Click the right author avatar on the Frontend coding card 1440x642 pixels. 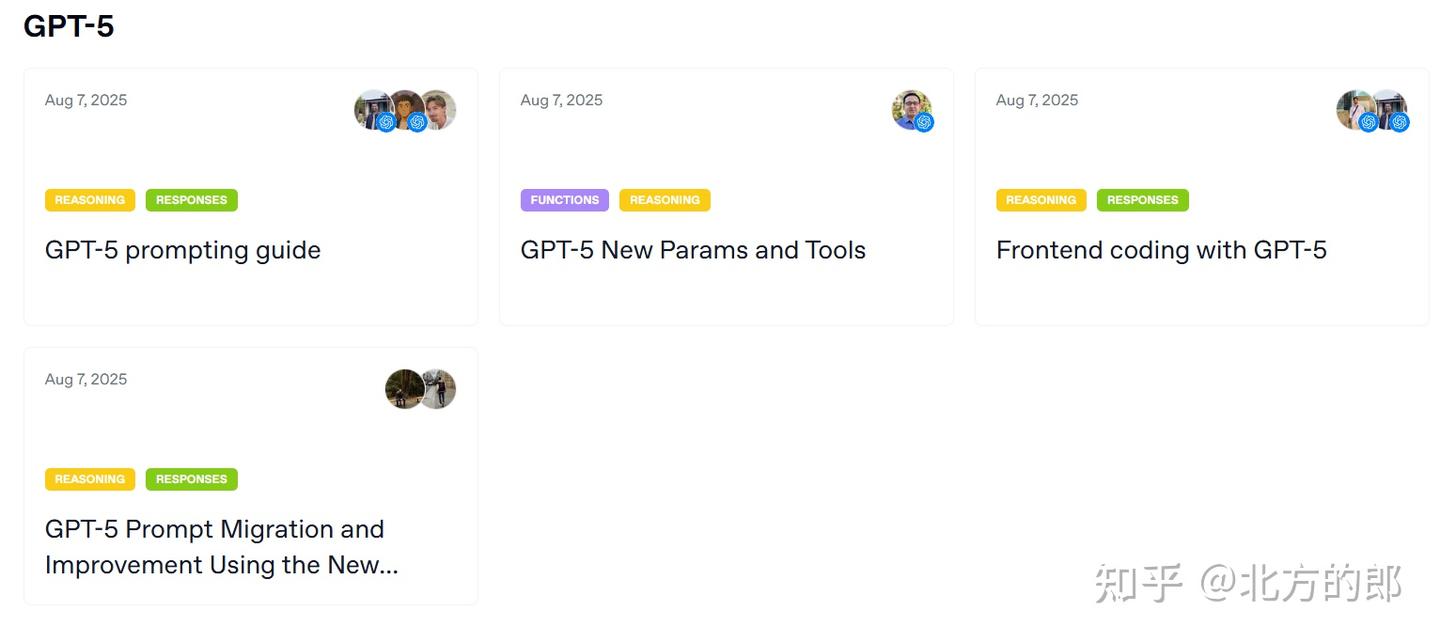pyautogui.click(x=1390, y=109)
